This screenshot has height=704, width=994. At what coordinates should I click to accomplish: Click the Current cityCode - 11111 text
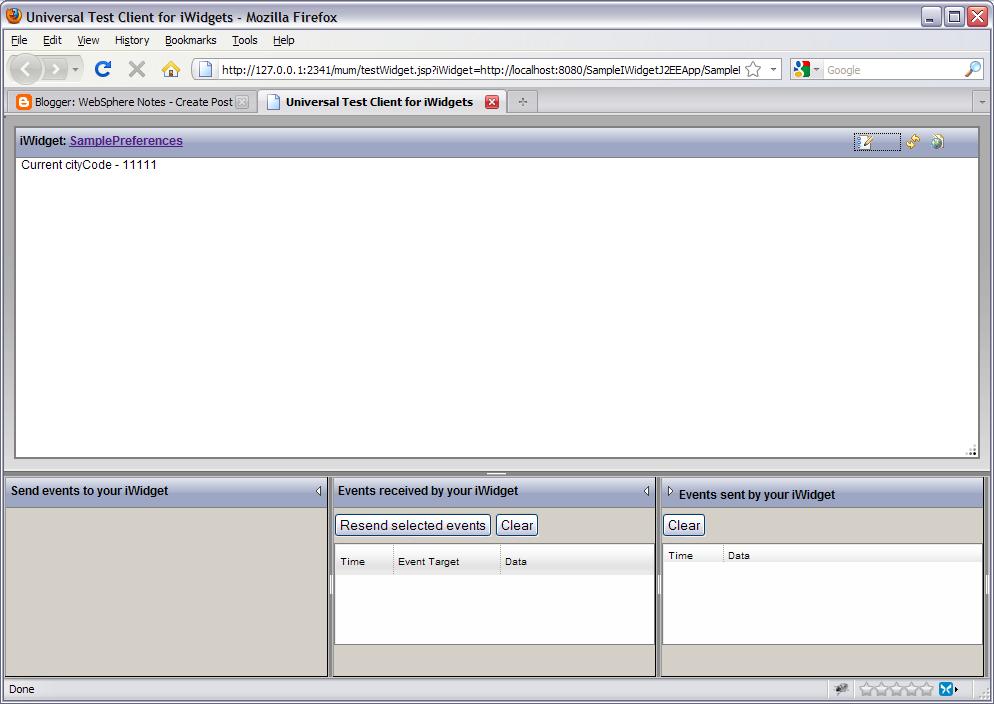pos(89,165)
